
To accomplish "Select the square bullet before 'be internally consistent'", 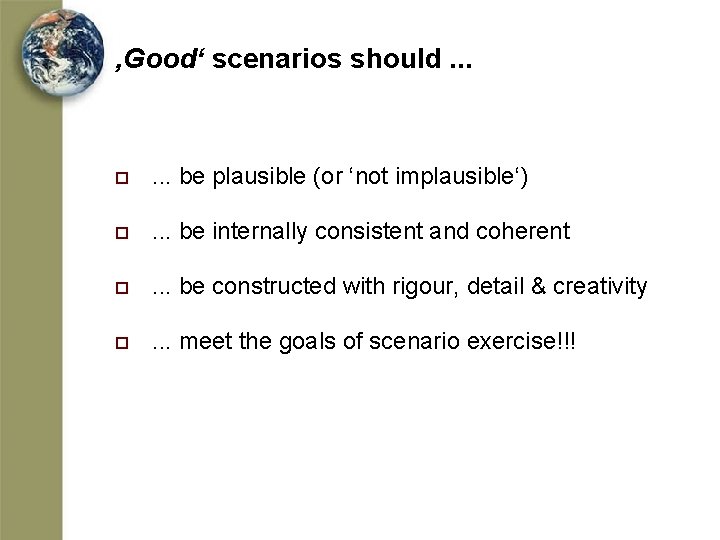I will pos(122,233).
